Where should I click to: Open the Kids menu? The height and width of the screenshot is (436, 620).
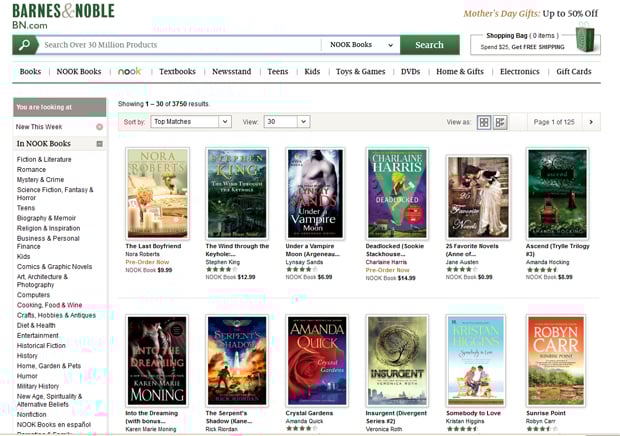point(312,72)
